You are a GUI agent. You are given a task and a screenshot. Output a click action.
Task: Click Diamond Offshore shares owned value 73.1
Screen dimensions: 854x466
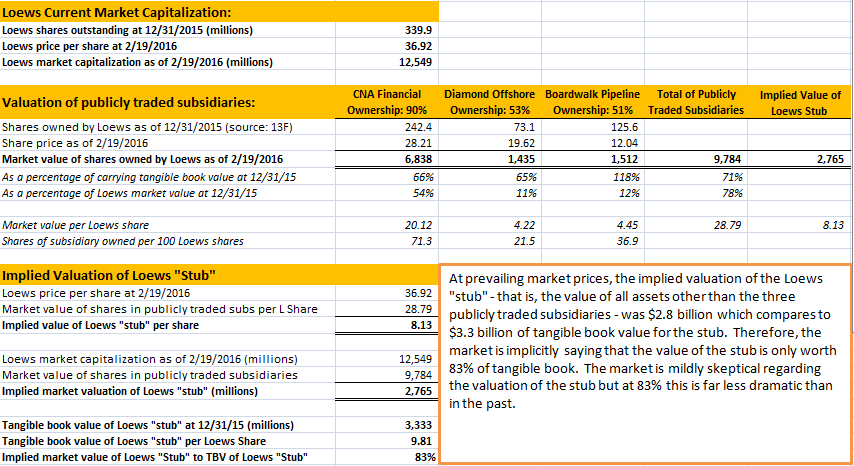click(x=524, y=127)
